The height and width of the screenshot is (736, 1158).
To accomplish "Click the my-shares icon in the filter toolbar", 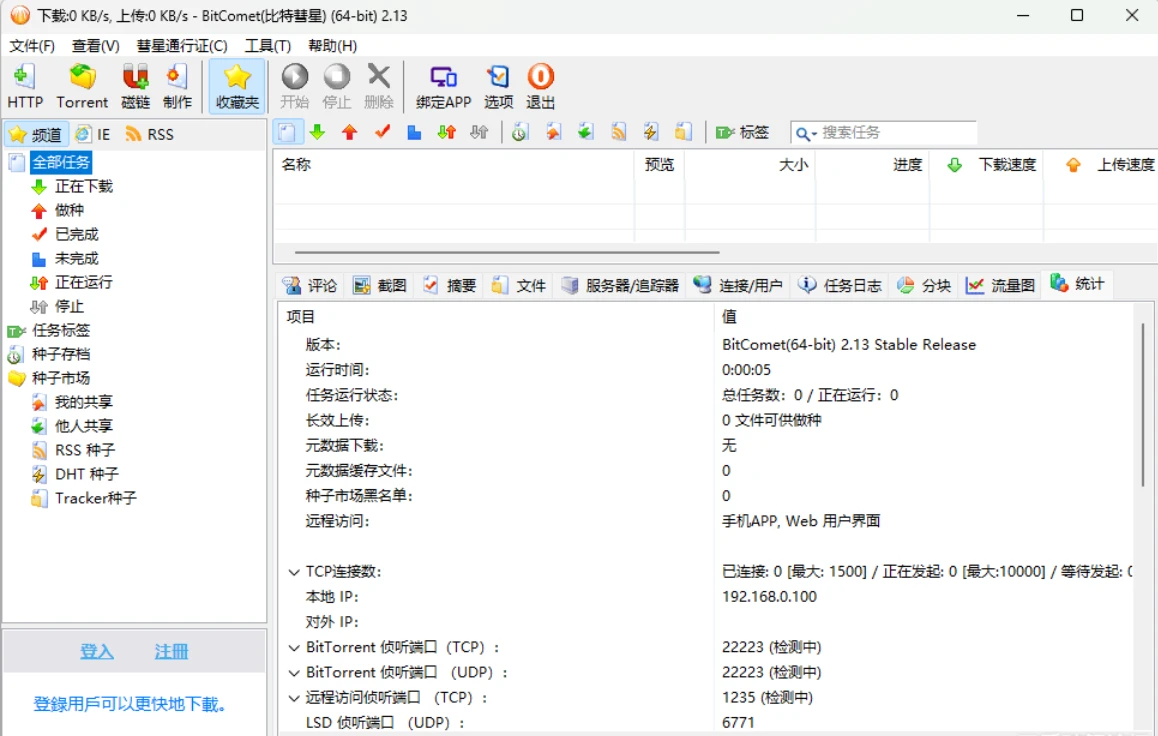I will pos(553,132).
